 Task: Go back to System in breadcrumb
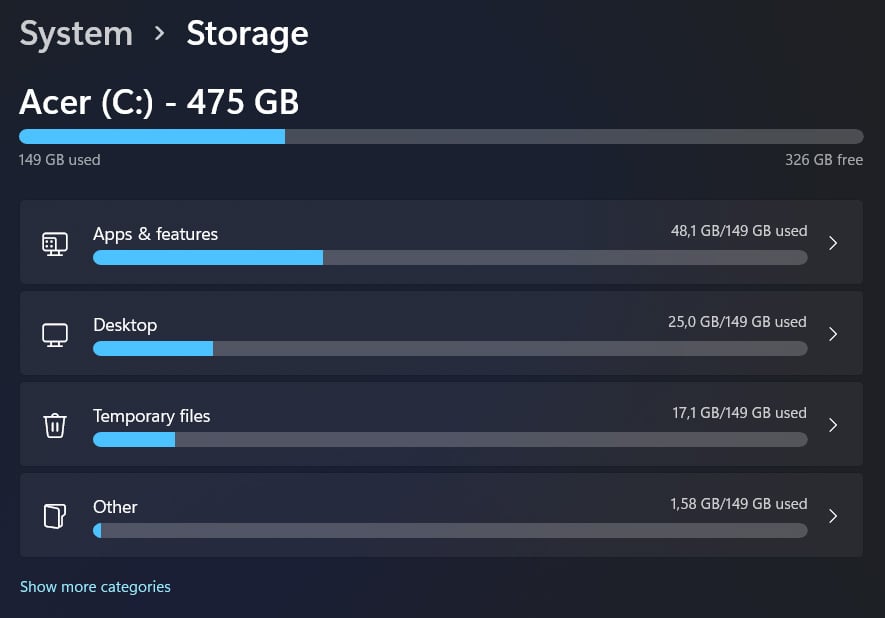76,34
